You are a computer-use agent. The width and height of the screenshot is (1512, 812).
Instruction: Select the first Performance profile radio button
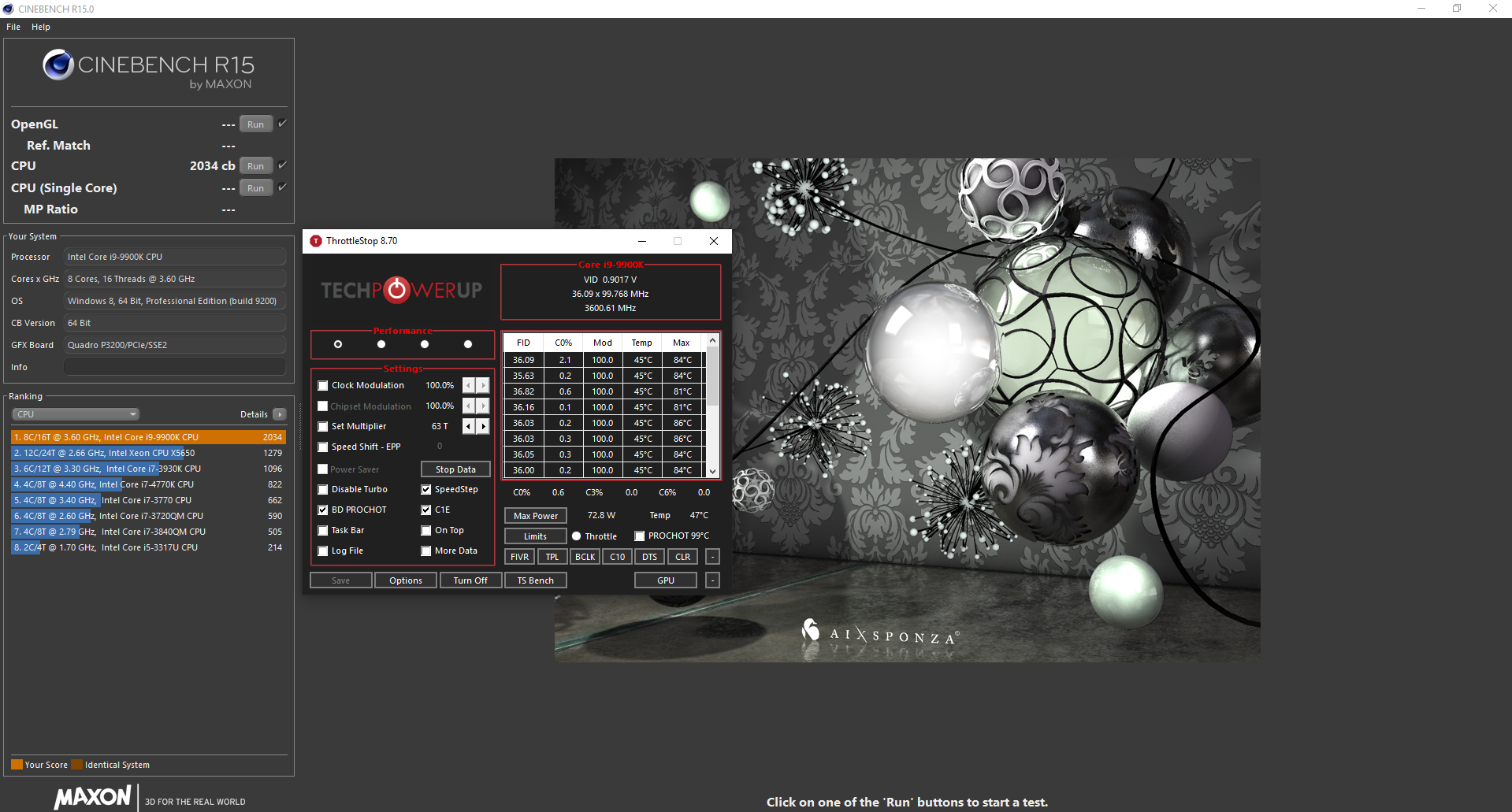[x=338, y=344]
